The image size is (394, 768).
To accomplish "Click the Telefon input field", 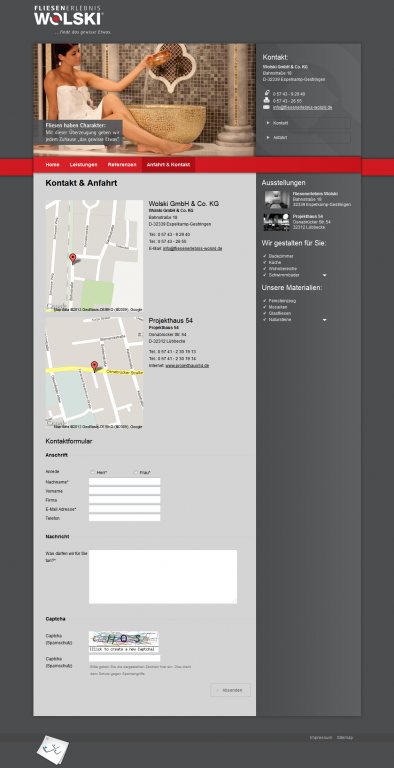I will tap(124, 518).
